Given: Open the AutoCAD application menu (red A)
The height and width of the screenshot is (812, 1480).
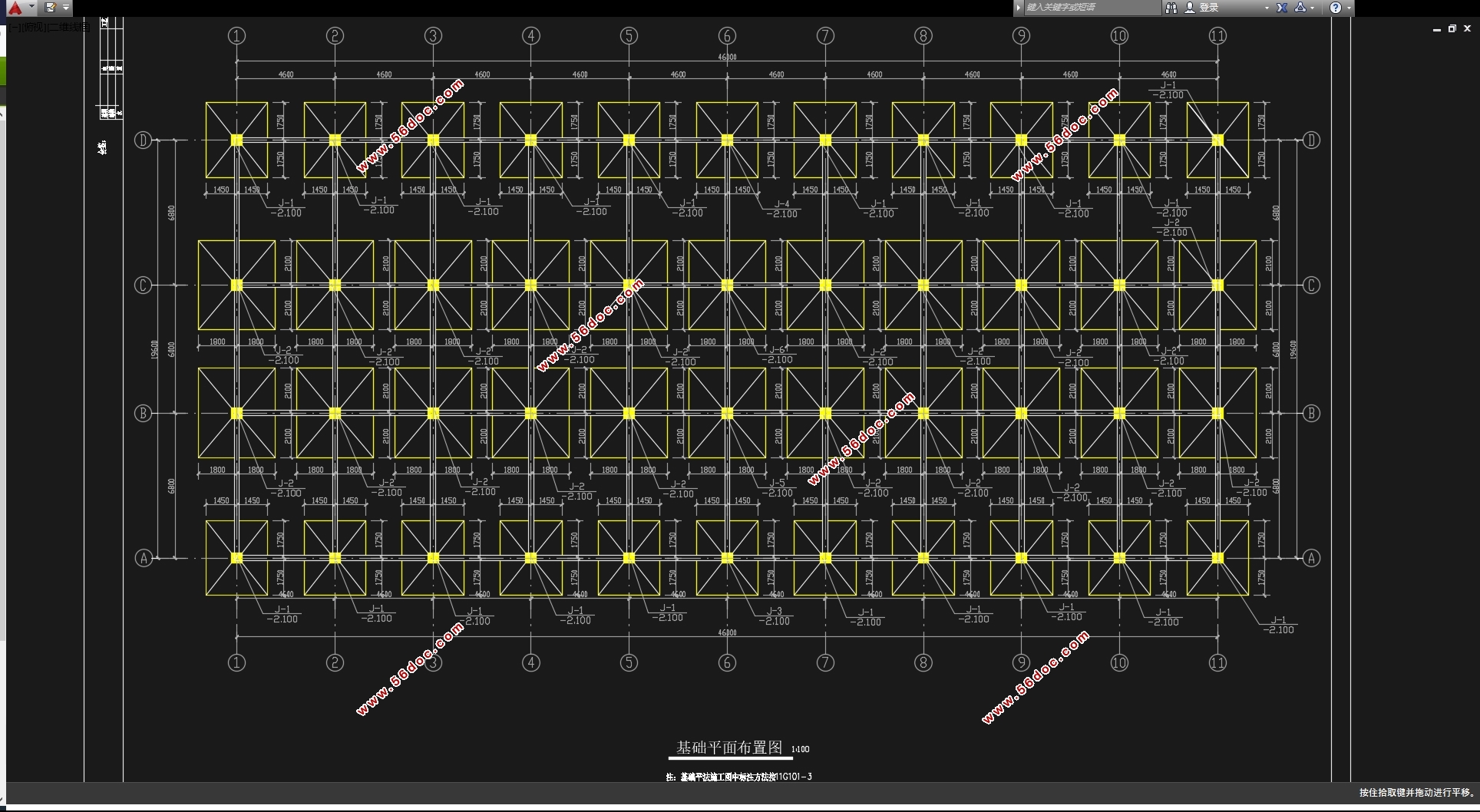Looking at the screenshot, I should click(15, 8).
